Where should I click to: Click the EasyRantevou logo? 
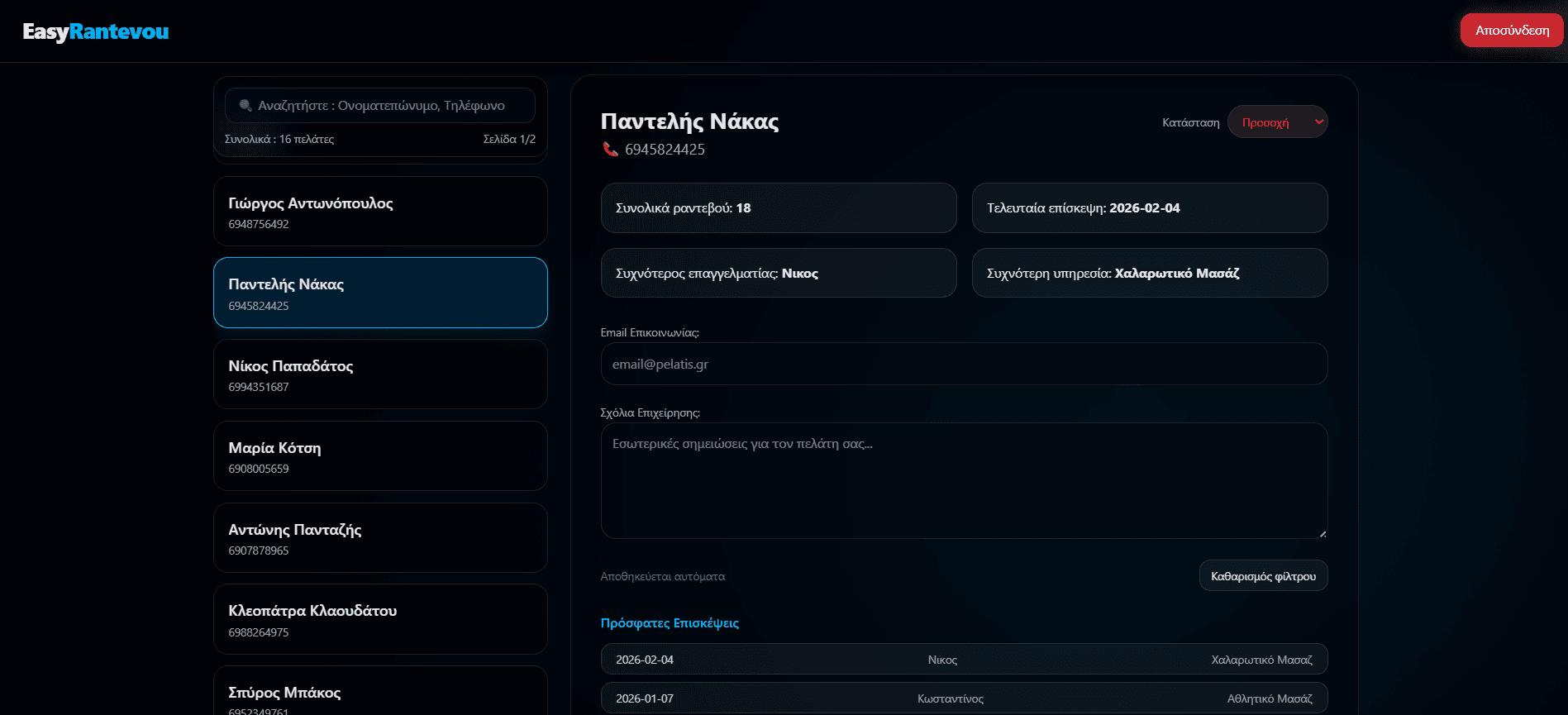tap(96, 31)
